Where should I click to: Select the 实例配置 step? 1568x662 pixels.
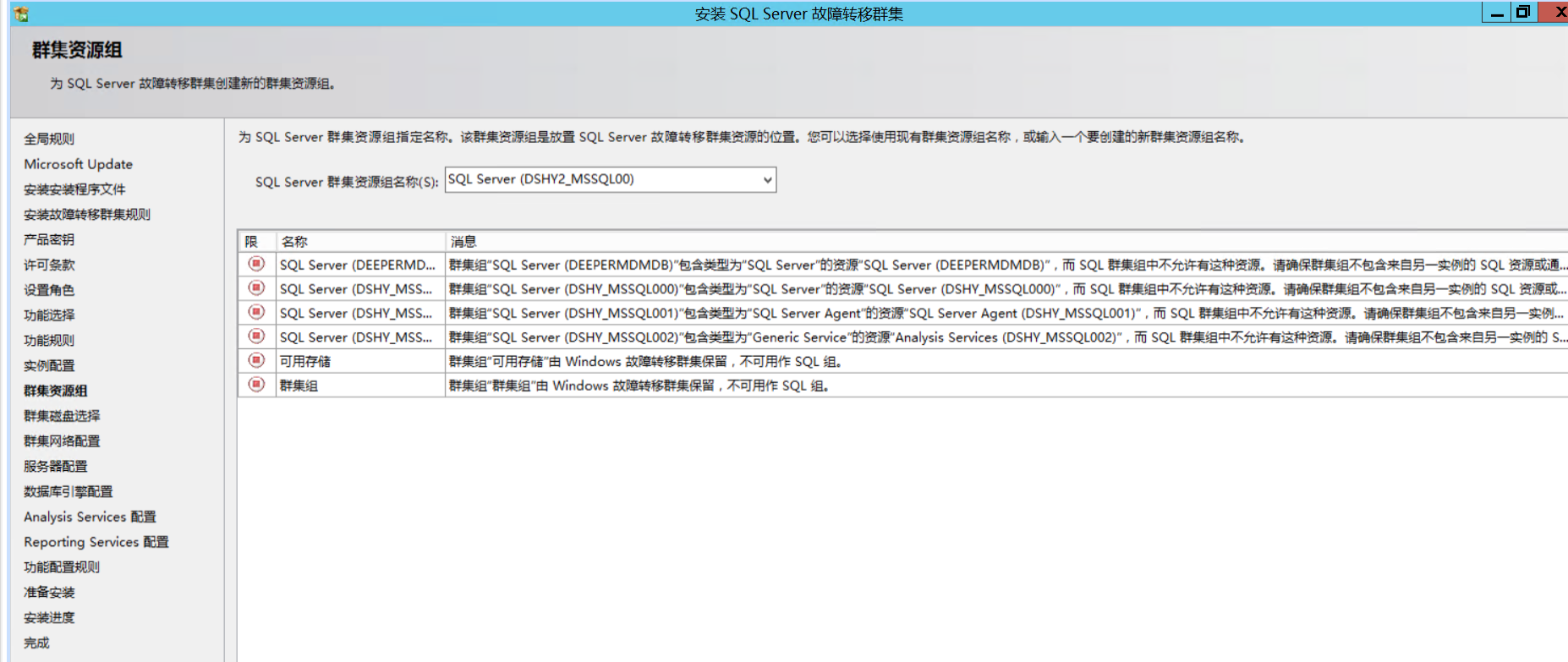[x=49, y=366]
